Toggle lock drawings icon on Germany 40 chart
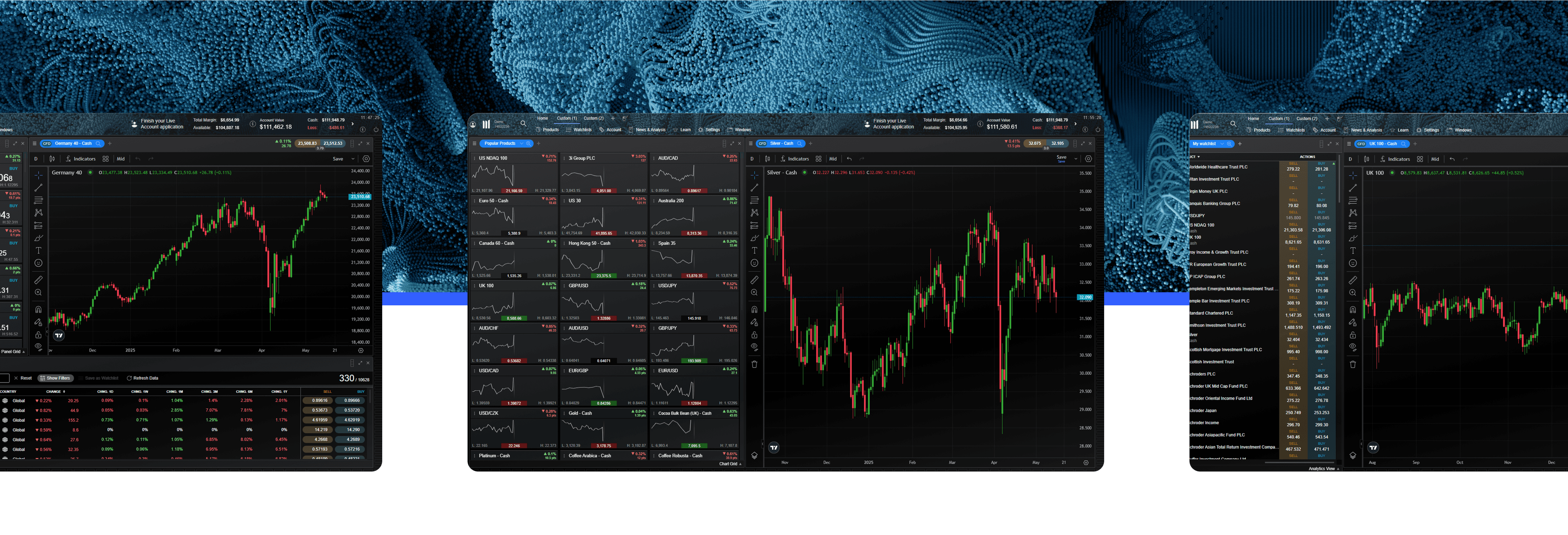 (x=38, y=334)
